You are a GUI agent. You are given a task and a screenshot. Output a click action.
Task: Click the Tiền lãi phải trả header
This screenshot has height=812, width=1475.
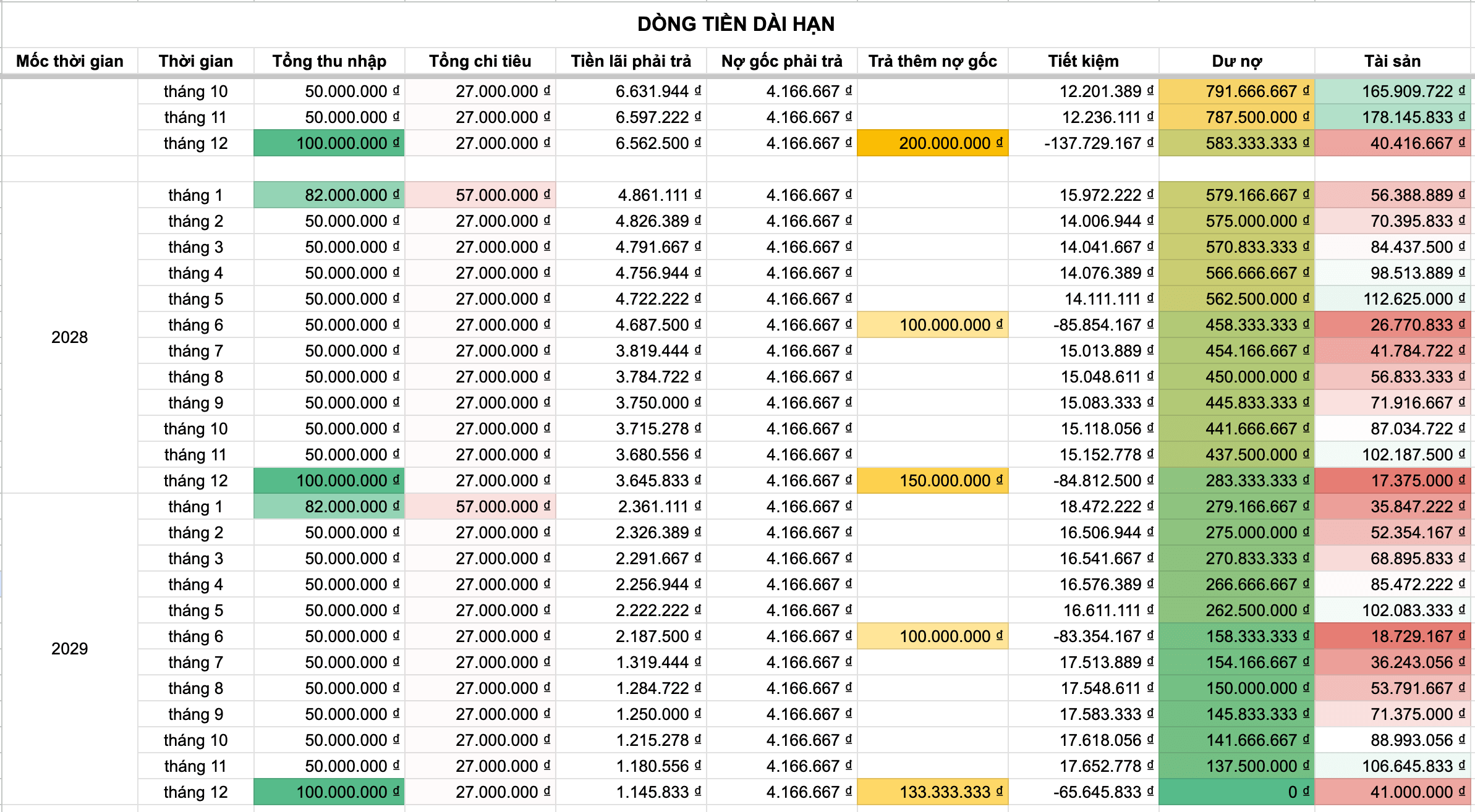(x=631, y=61)
